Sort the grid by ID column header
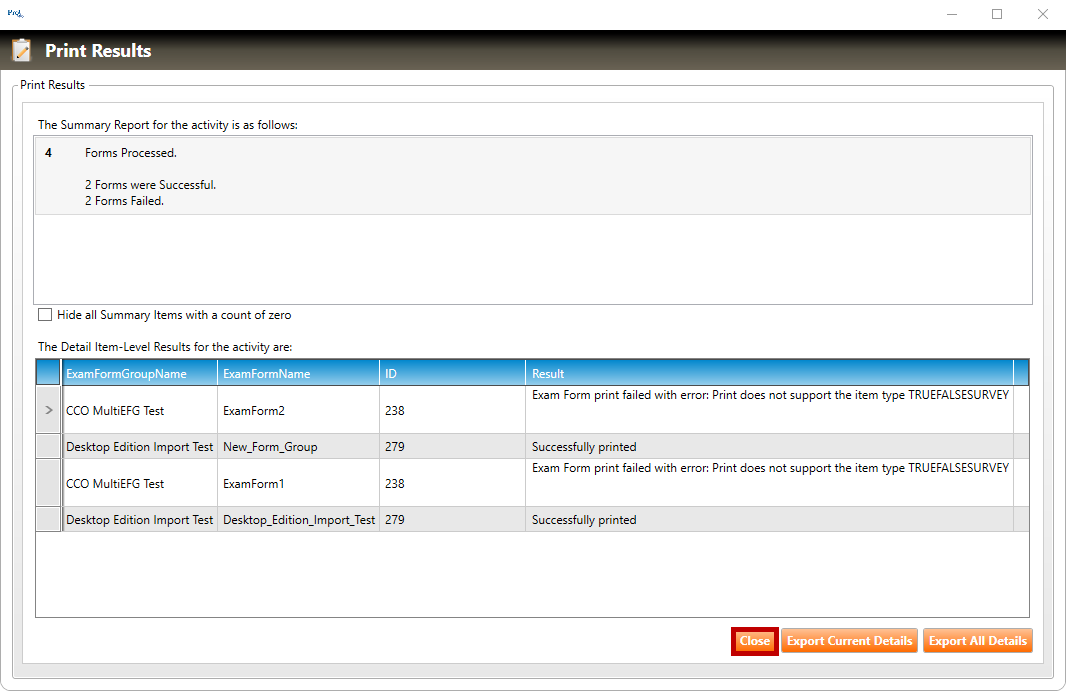 pos(452,373)
